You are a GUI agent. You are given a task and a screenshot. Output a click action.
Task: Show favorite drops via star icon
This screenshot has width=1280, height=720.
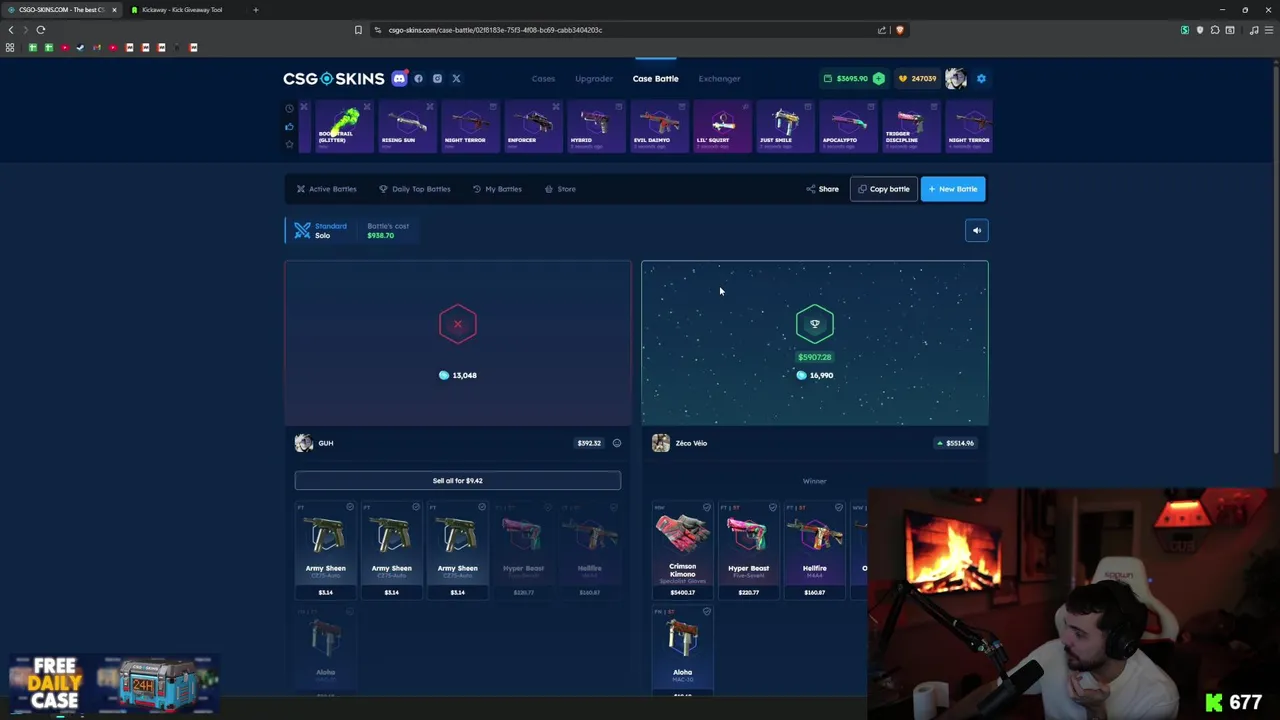pos(290,144)
